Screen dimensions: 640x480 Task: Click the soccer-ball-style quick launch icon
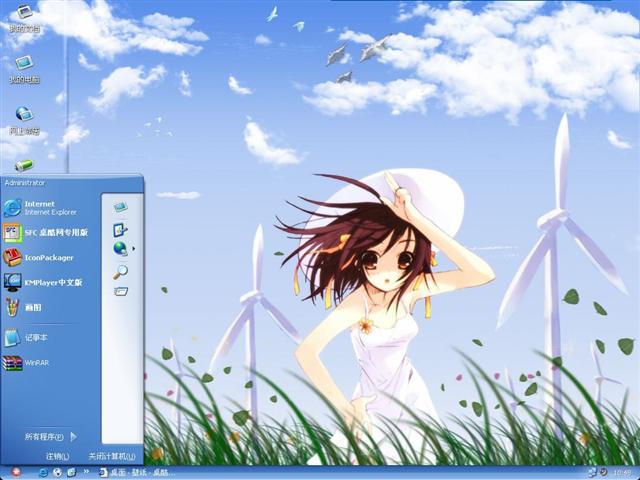(x=58, y=472)
